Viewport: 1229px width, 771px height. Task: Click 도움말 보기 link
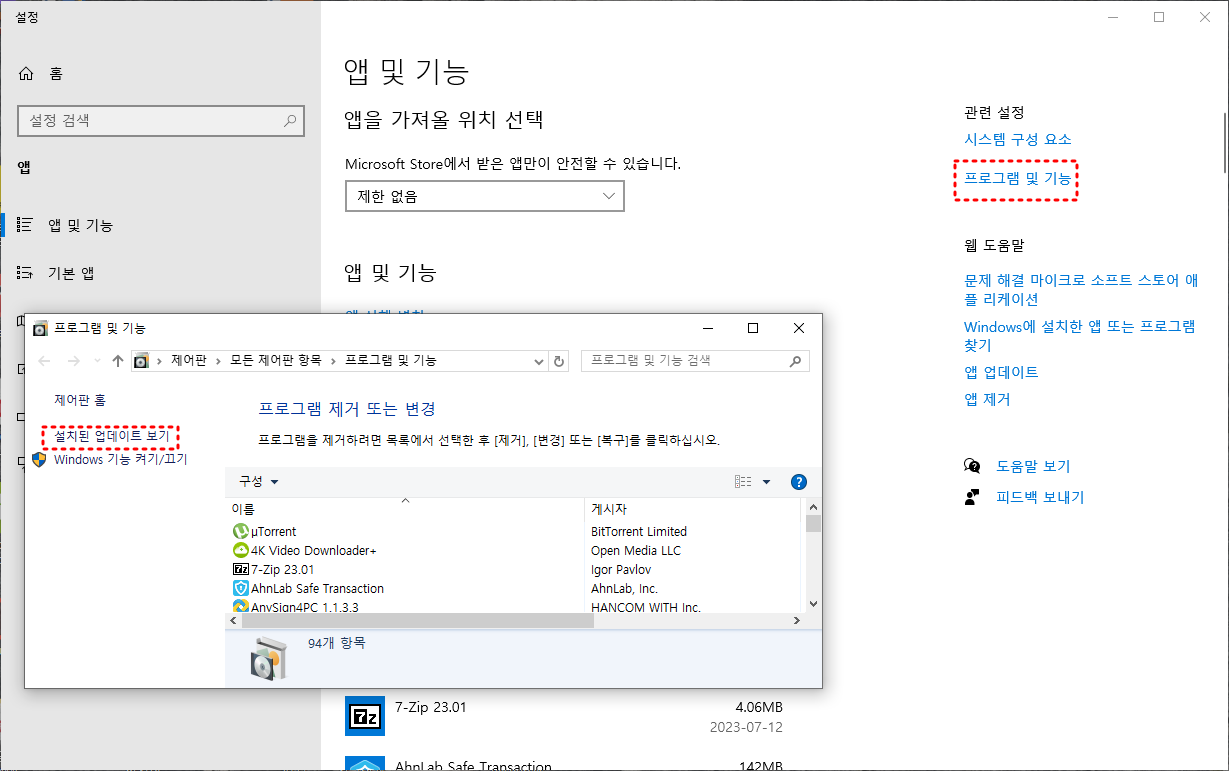(x=1033, y=466)
